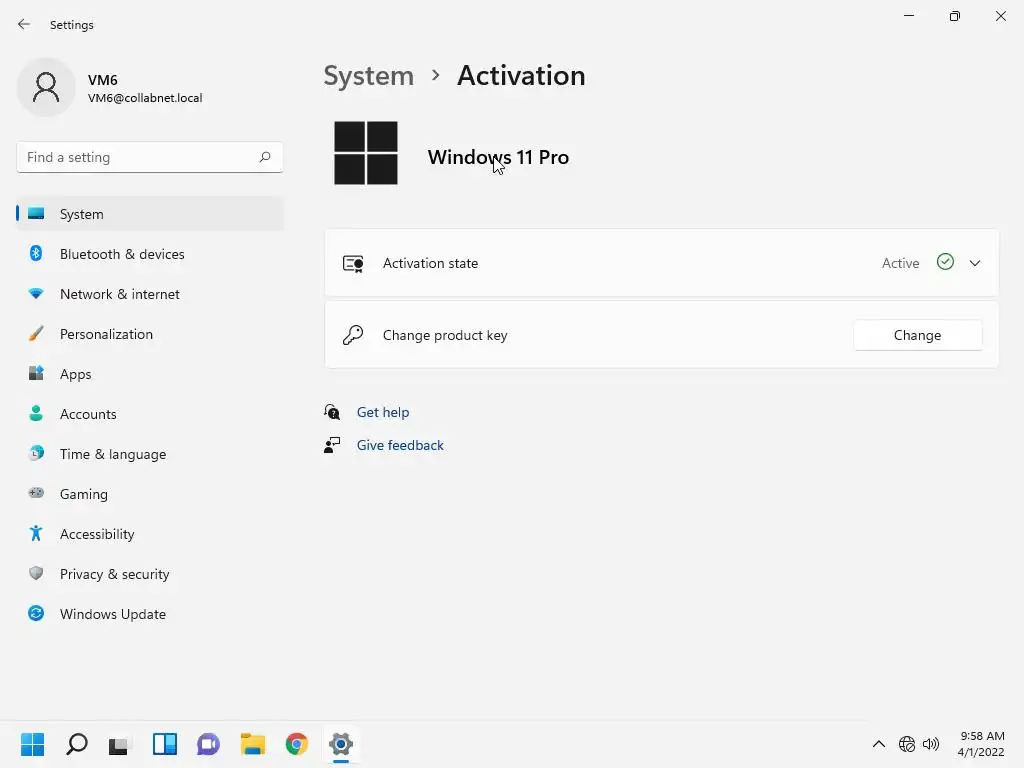Click the Find a setting search box
The width and height of the screenshot is (1024, 768).
pos(138,157)
